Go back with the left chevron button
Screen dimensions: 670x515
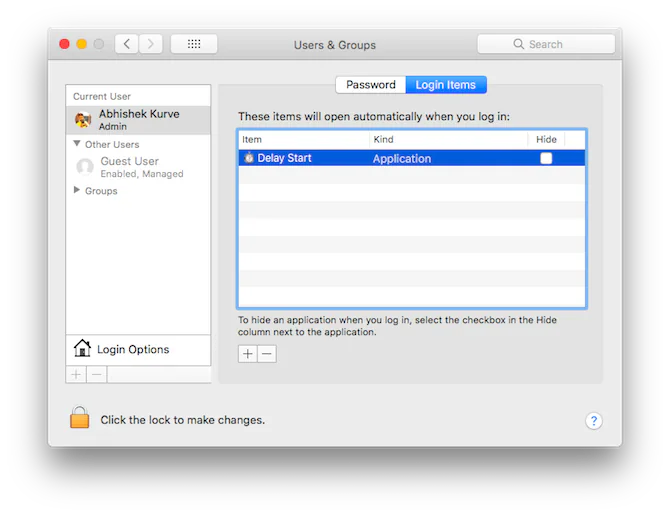(x=126, y=44)
